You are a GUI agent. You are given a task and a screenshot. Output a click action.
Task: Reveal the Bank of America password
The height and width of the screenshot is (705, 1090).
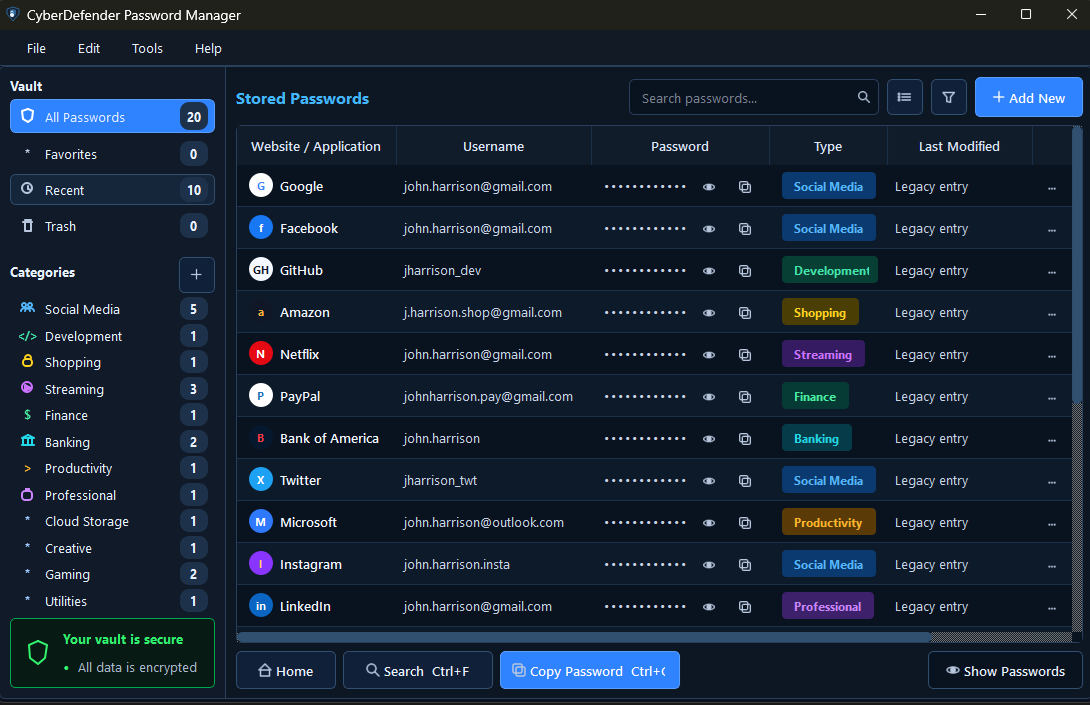pyautogui.click(x=708, y=439)
